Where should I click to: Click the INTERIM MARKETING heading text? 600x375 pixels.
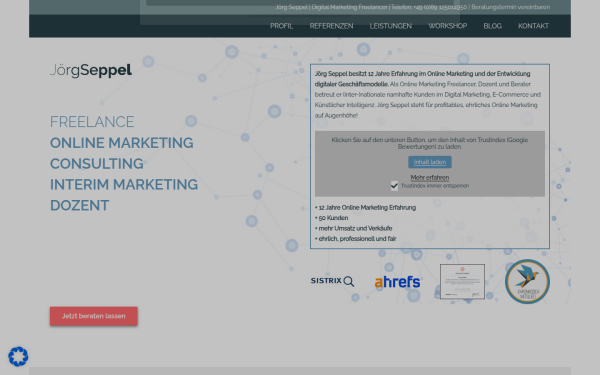[124, 184]
